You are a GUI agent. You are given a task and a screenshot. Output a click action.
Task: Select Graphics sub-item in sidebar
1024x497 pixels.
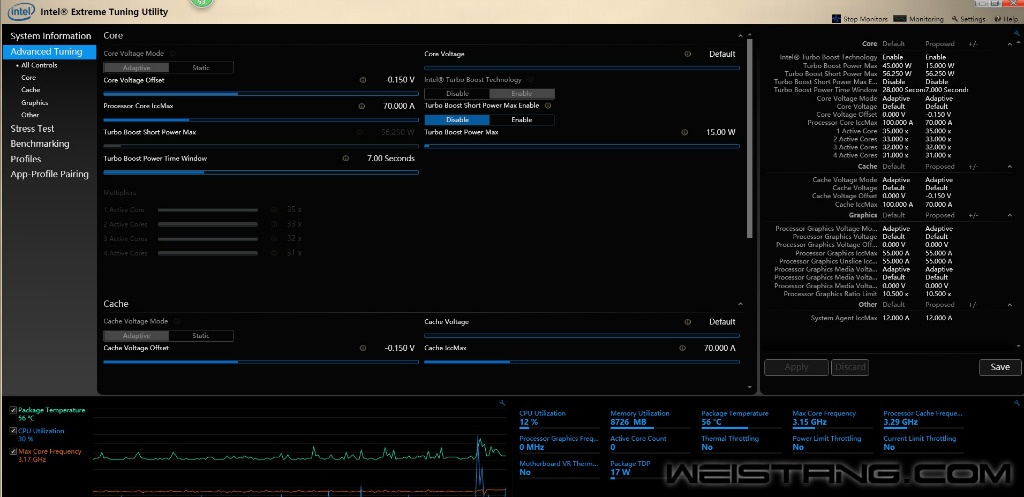click(x=34, y=103)
